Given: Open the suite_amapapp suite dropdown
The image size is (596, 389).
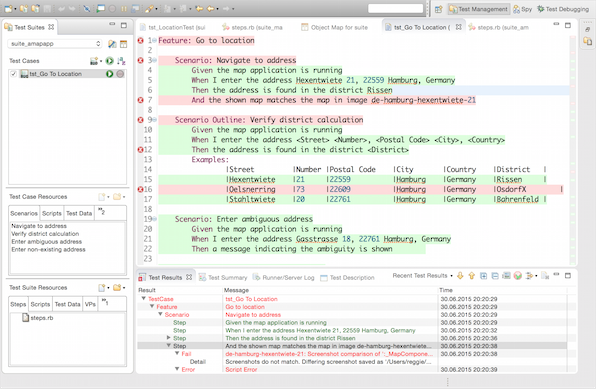Looking at the screenshot, I should tap(55, 44).
